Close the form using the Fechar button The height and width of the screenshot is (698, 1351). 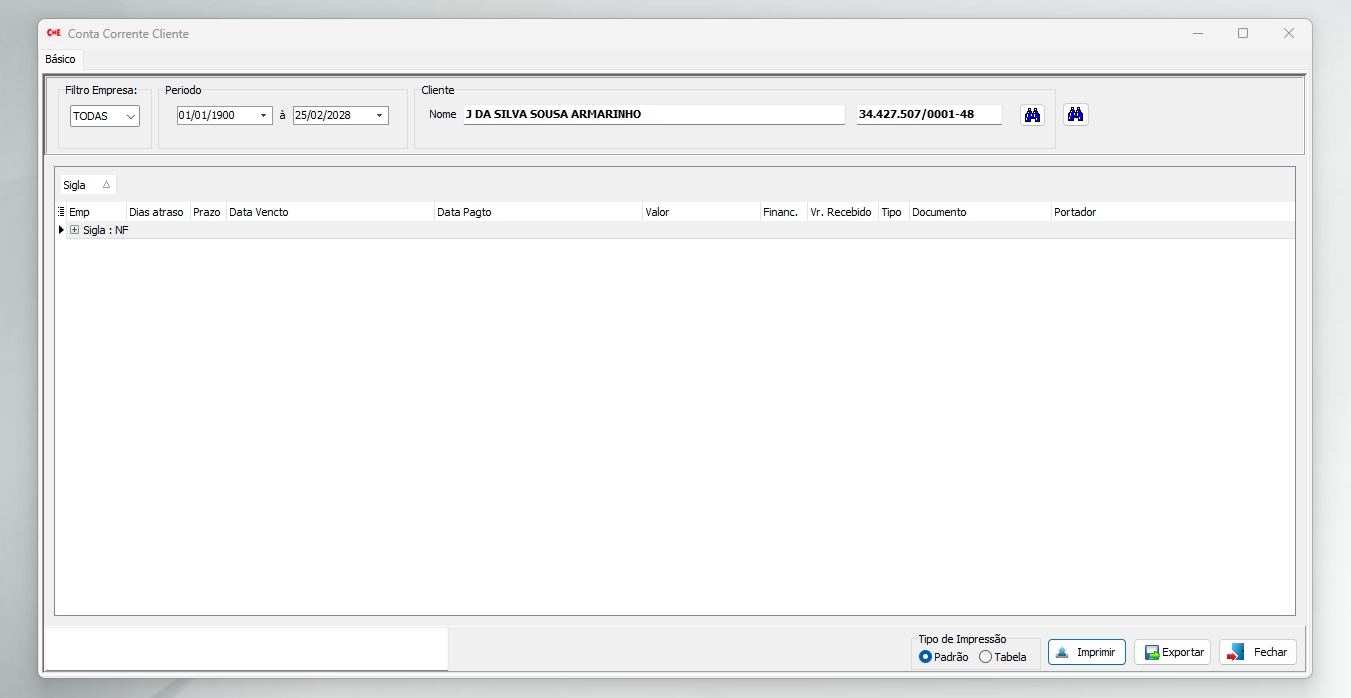point(1258,652)
